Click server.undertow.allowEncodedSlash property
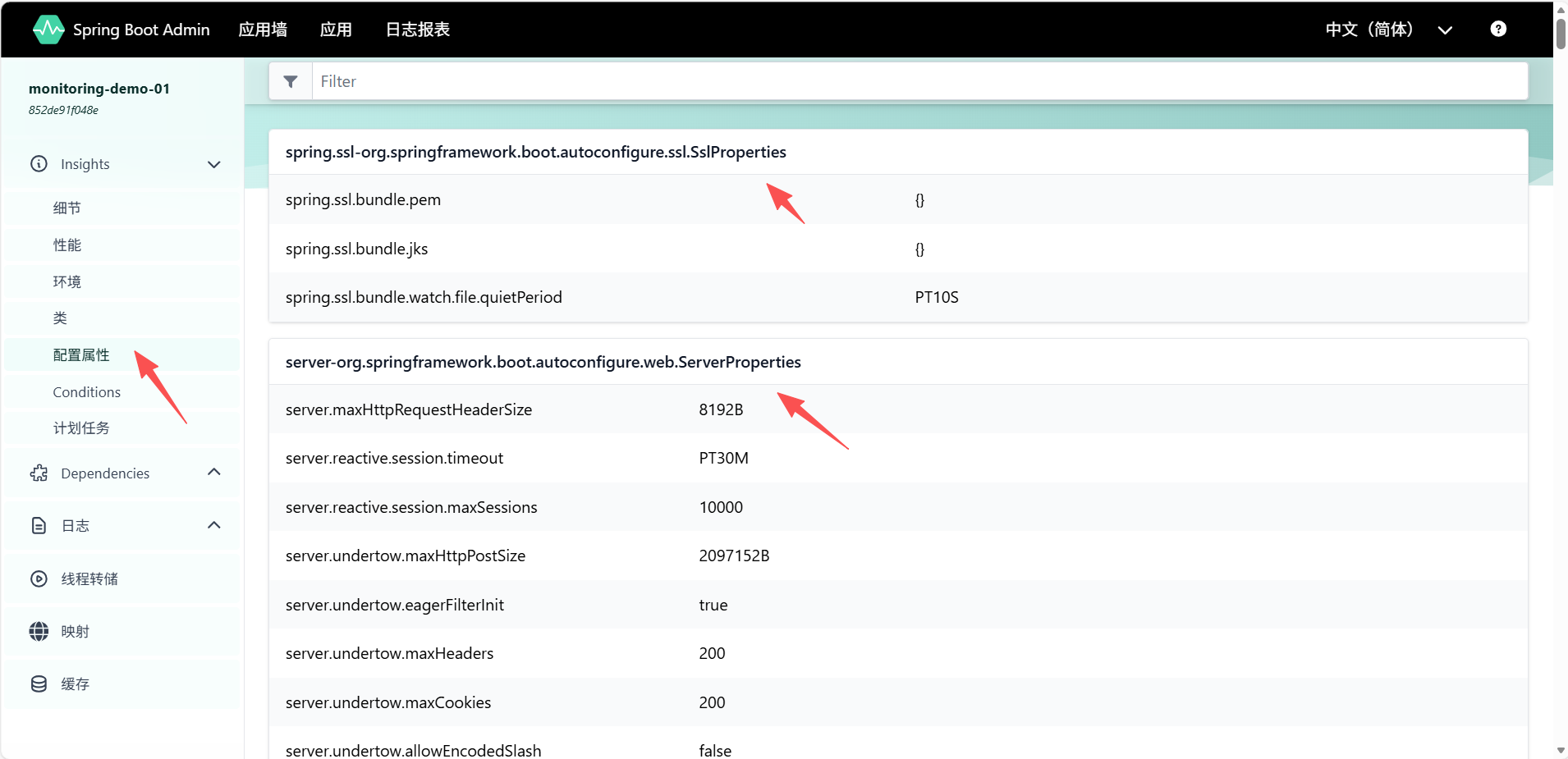The height and width of the screenshot is (759, 1568). click(x=413, y=750)
